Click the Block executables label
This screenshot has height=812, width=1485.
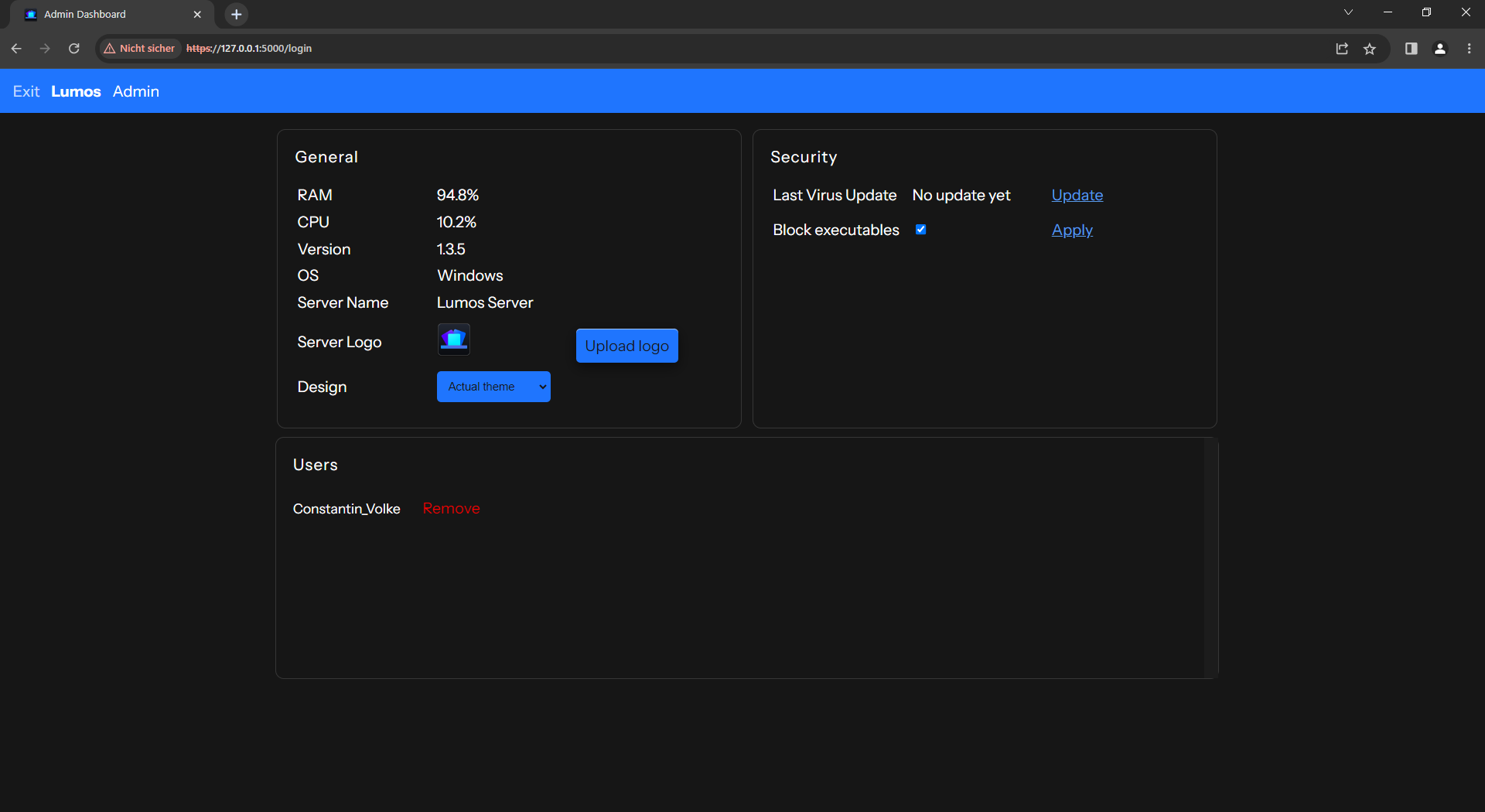click(836, 230)
